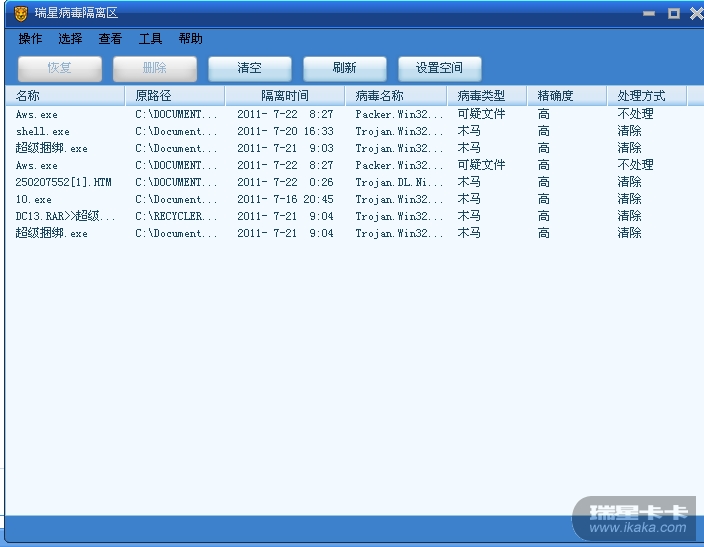
Task: Close the quarantine window
Action: click(x=697, y=13)
